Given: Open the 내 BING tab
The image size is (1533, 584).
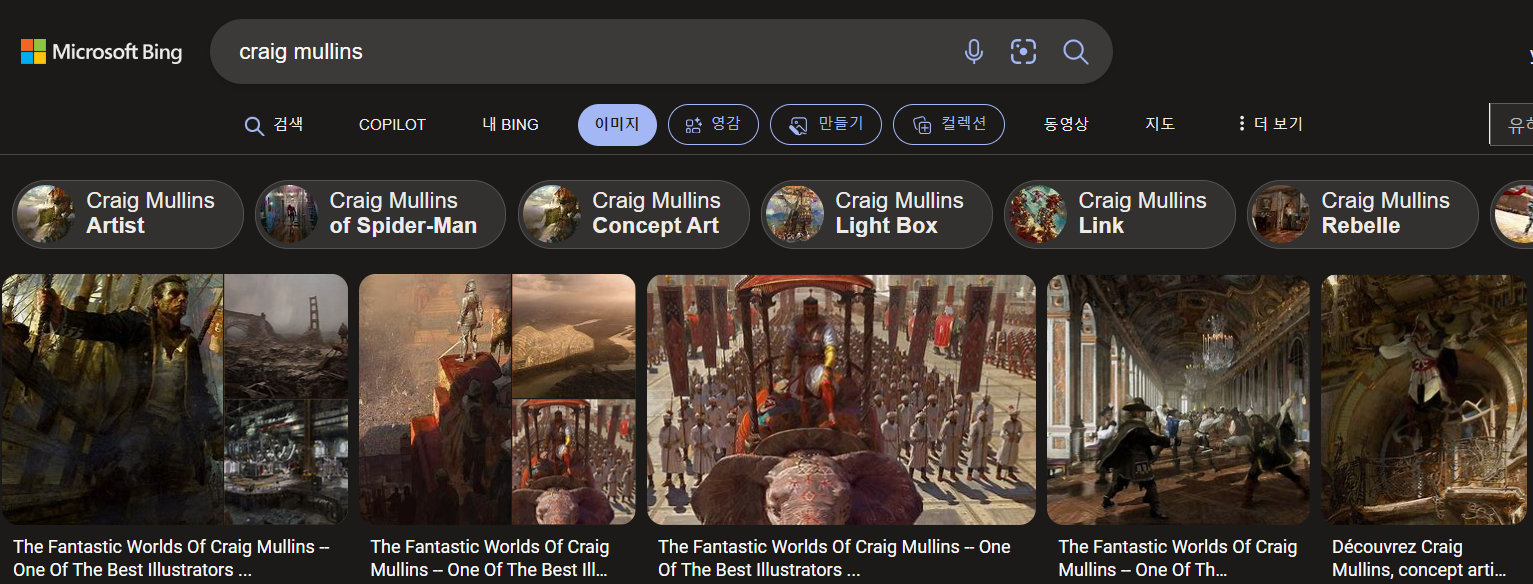Looking at the screenshot, I should (510, 125).
